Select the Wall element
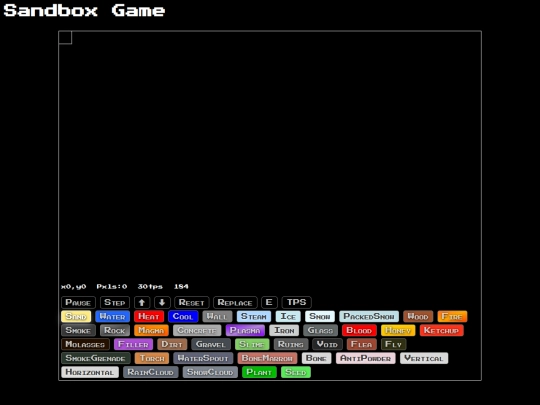Screen dimensions: 540x405 click(217, 316)
